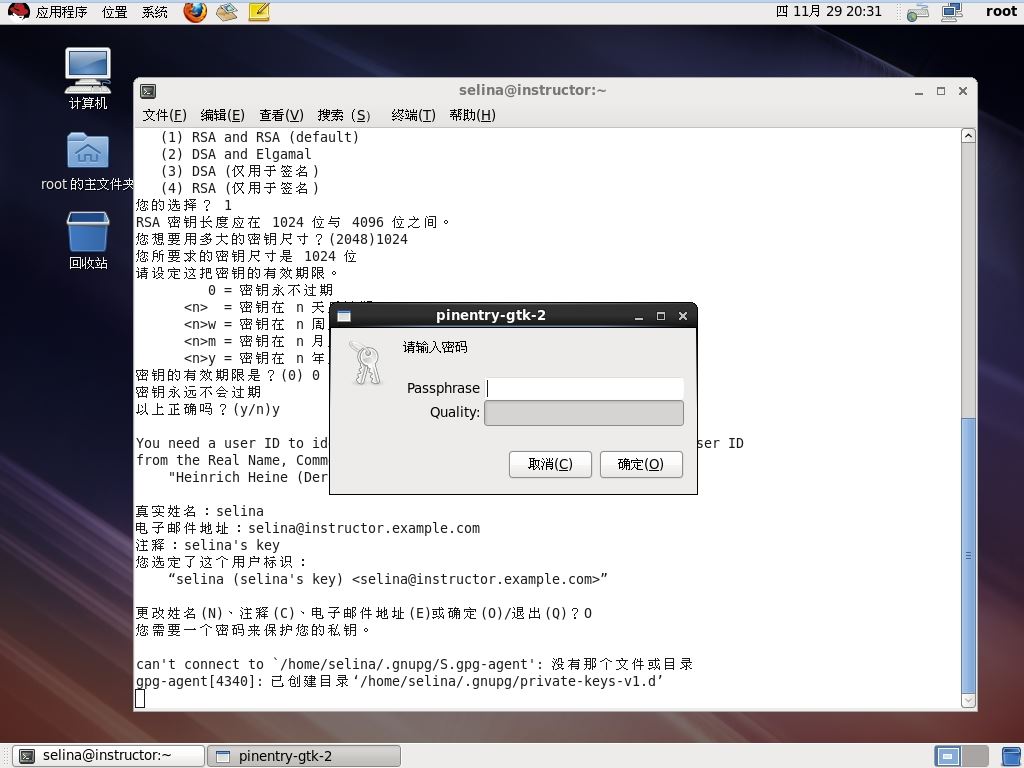This screenshot has height=768, width=1024.
Task: Select the first workspace in switcher
Action: pyautogui.click(x=948, y=756)
